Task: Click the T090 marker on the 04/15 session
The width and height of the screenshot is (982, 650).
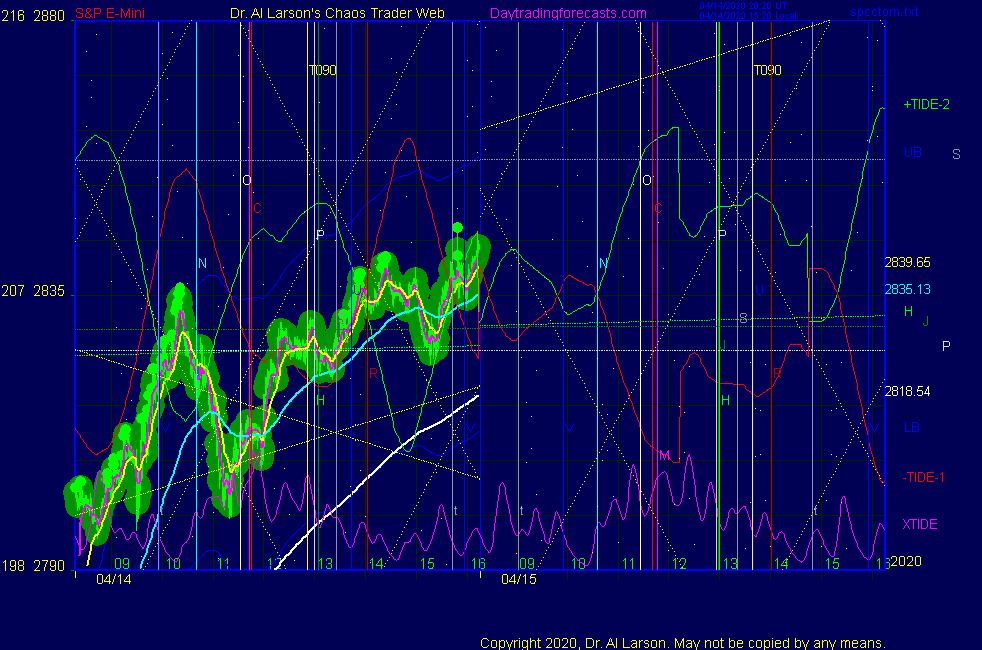Action: coord(767,70)
